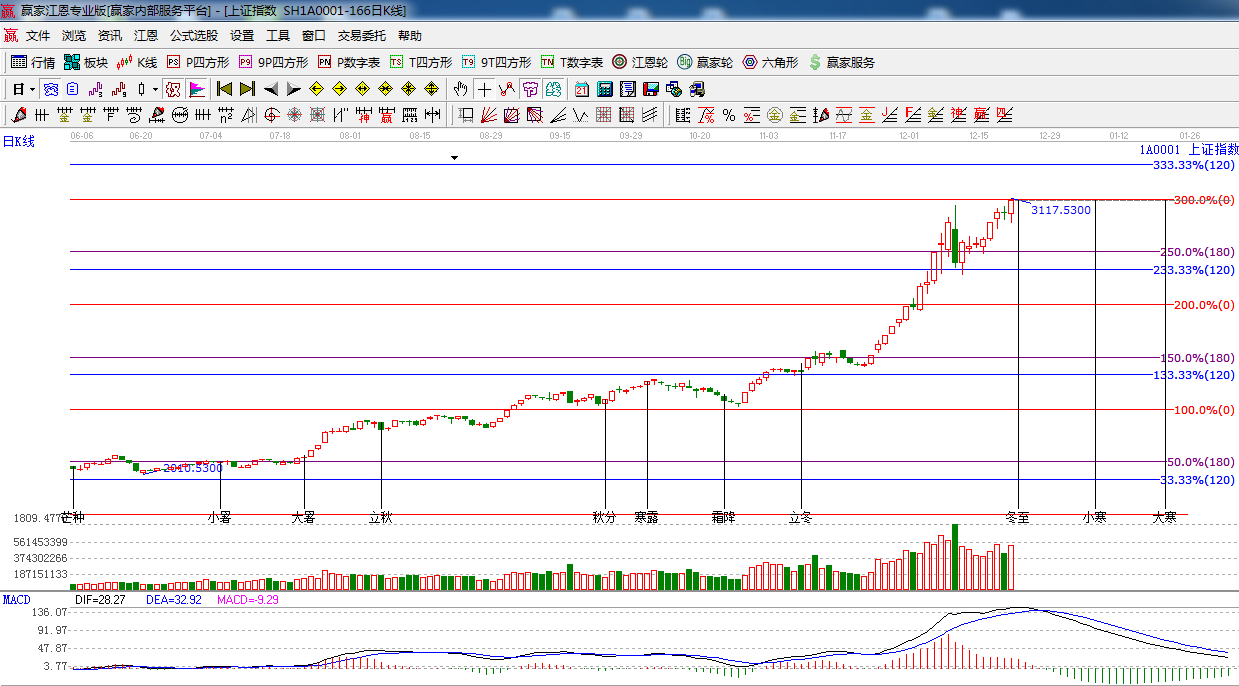This screenshot has height=686, width=1239.
Task: Select the hand pan tool
Action: click(x=460, y=89)
